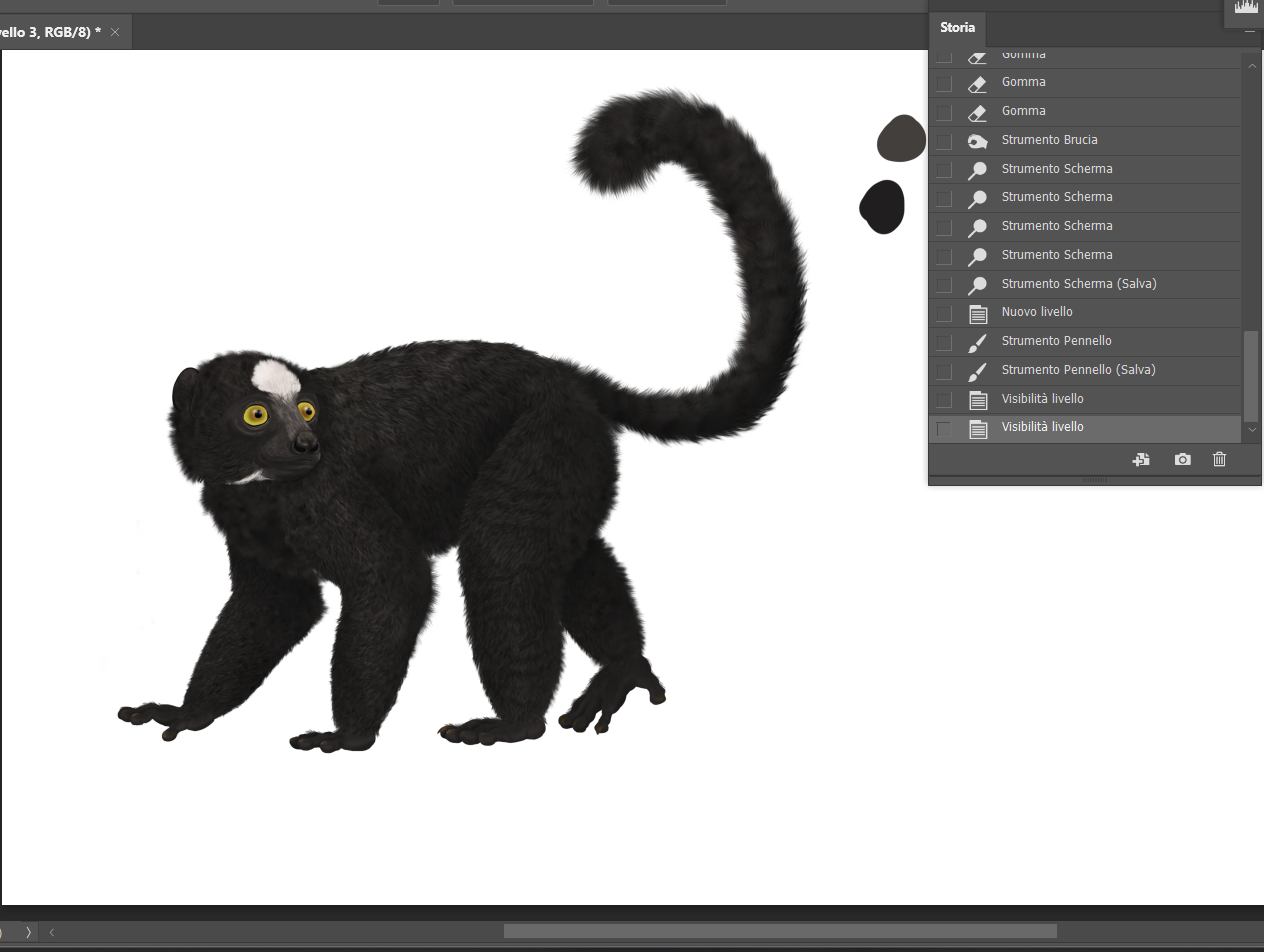The width and height of the screenshot is (1264, 952).
Task: Close the document tab ending in RGB/8
Action: pyautogui.click(x=115, y=32)
